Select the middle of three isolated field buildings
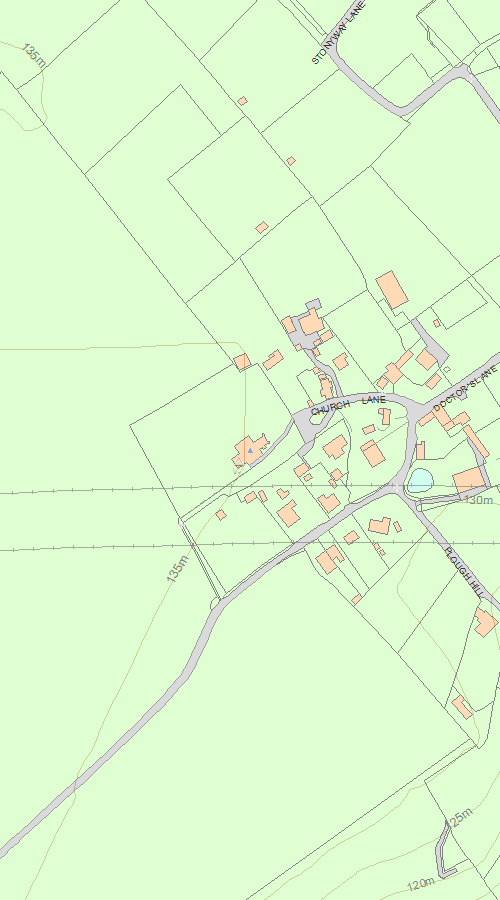This screenshot has width=500, height=900. pos(291,161)
